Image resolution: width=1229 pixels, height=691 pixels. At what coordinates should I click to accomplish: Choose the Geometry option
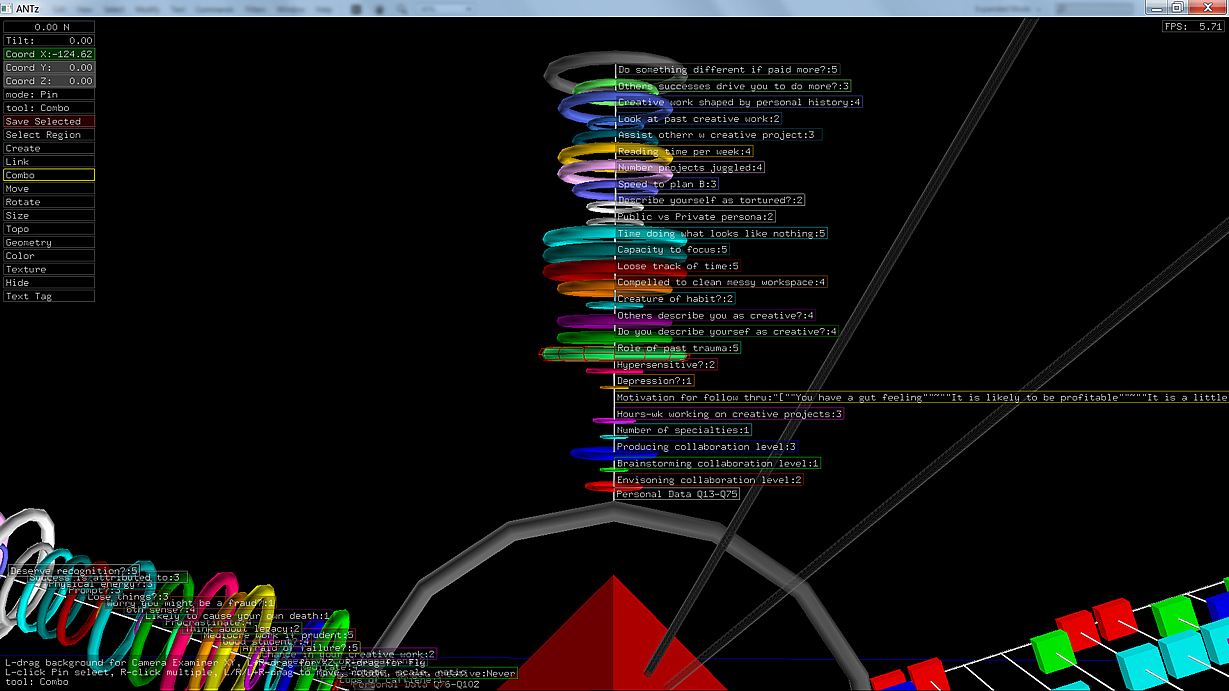[49, 243]
